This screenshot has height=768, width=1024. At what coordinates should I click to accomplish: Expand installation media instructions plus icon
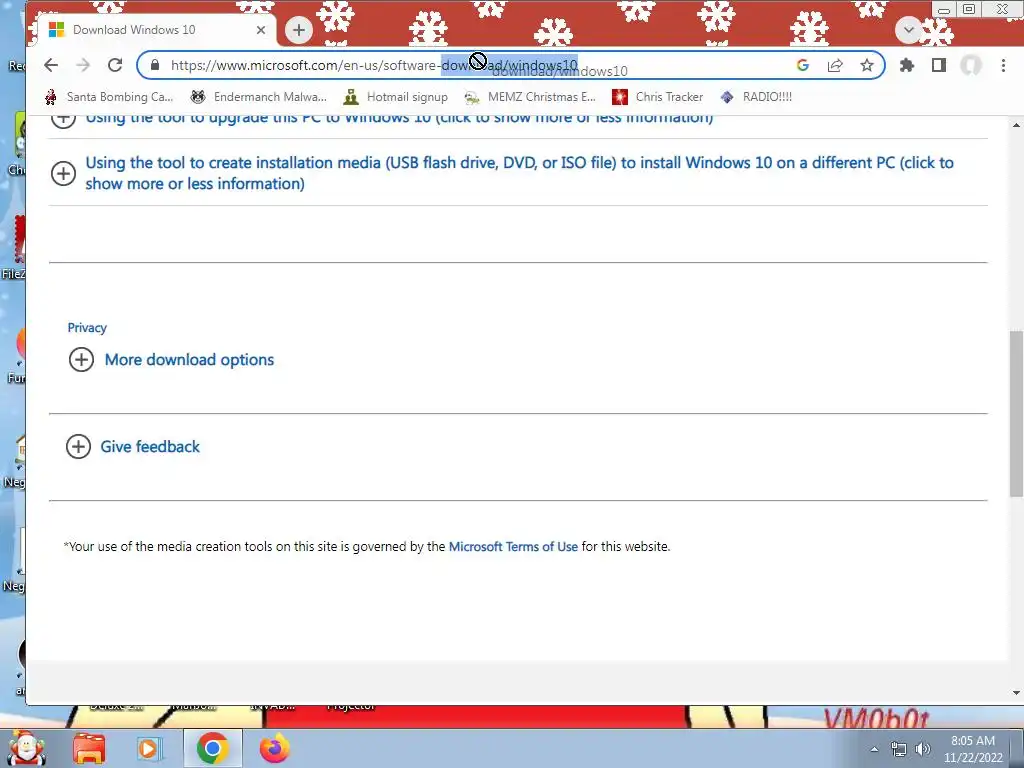pyautogui.click(x=63, y=173)
